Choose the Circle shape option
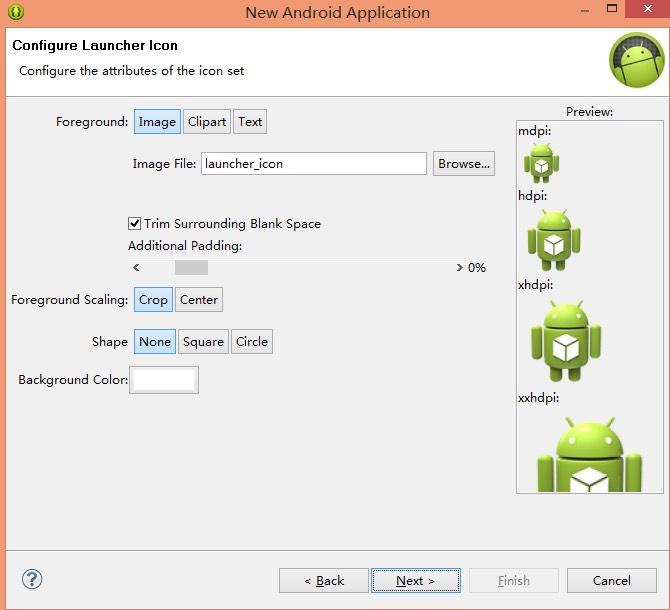This screenshot has width=670, height=610. 252,342
